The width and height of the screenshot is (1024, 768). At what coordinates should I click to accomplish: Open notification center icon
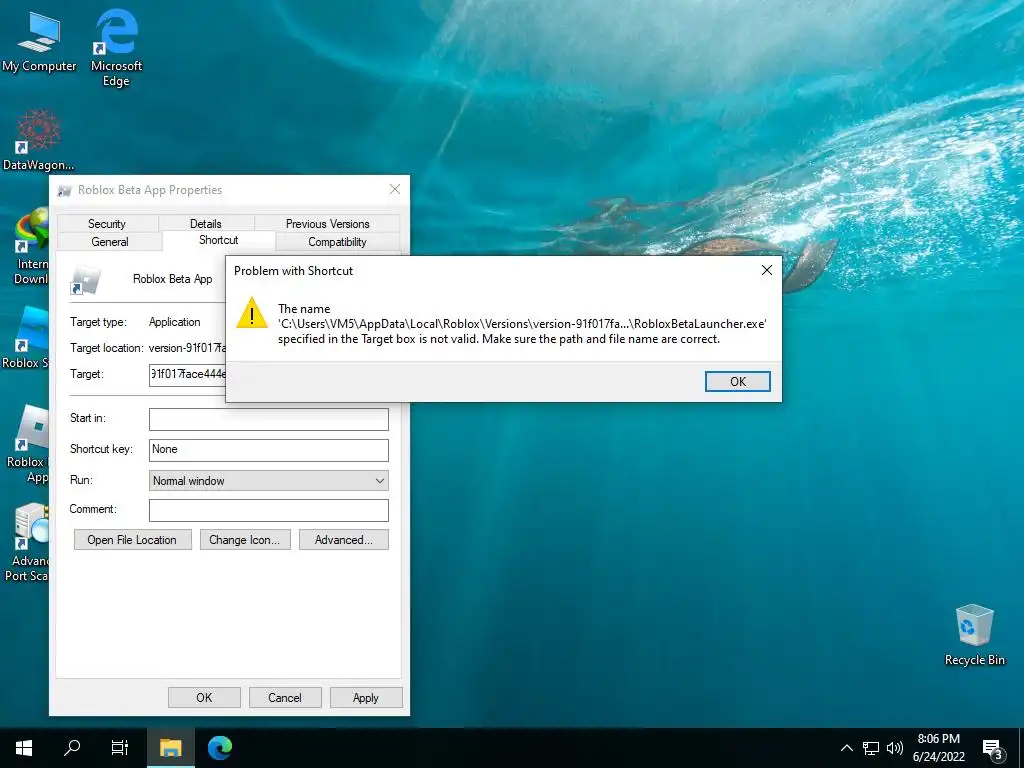click(993, 750)
